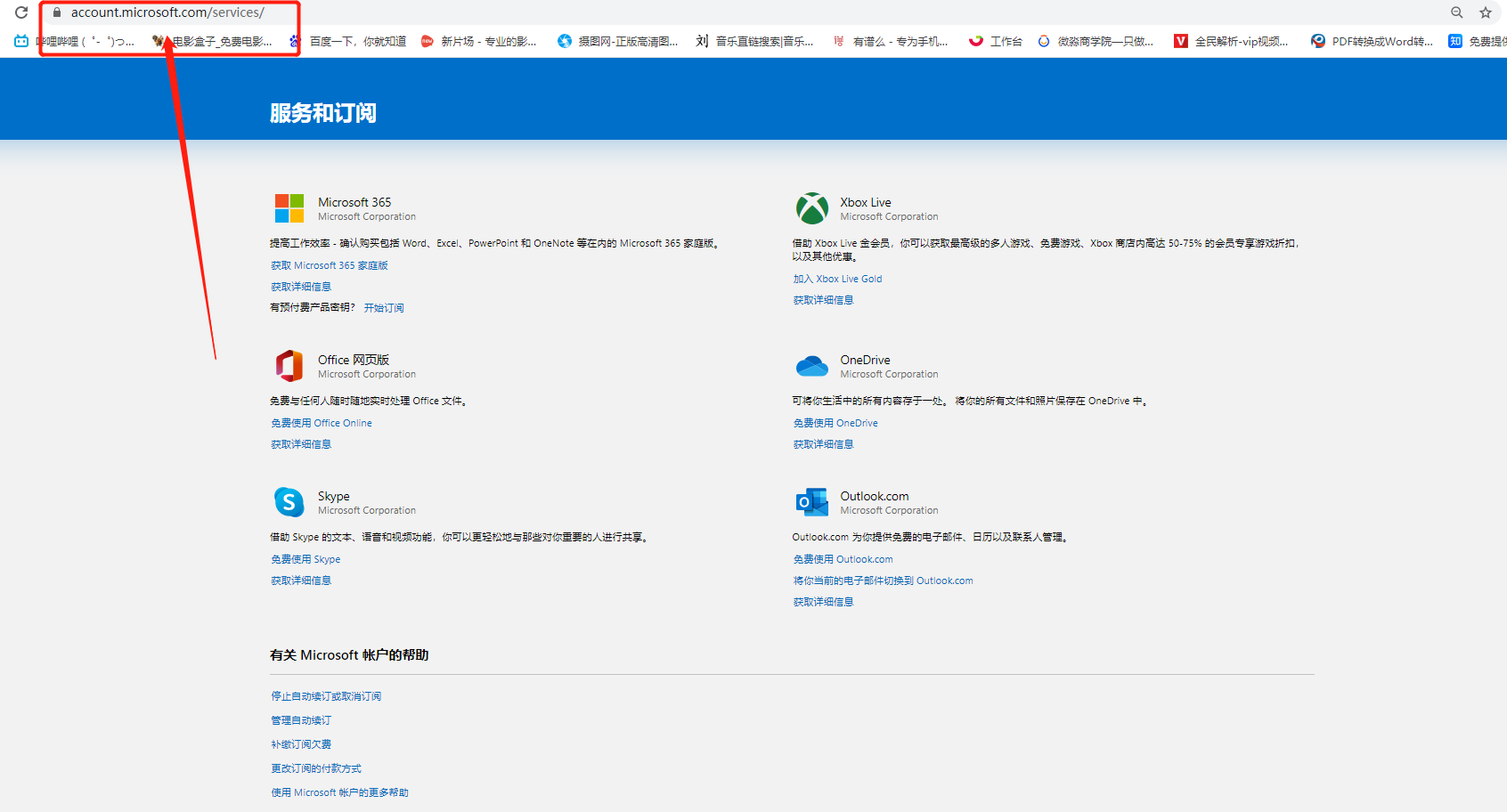Open the 补缴订阅欠费 help link
The width and height of the screenshot is (1507, 812).
pyautogui.click(x=301, y=744)
